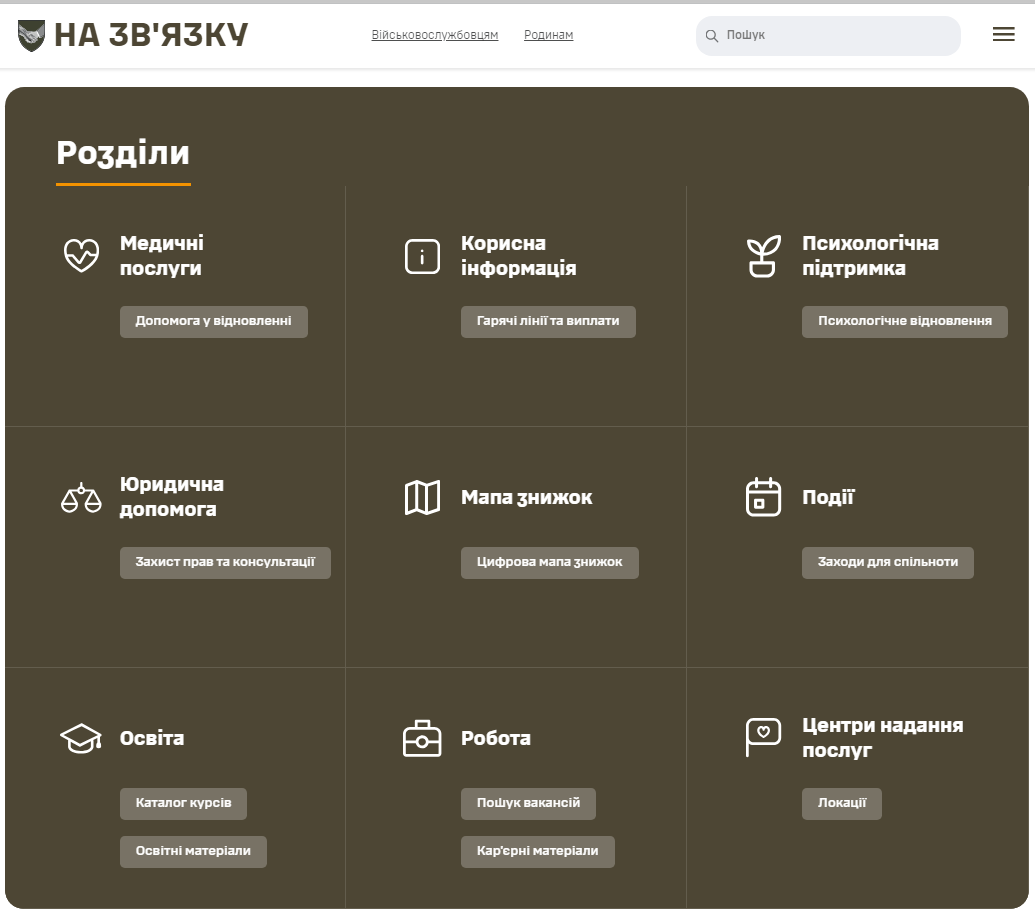
Task: Follow the Родинам link
Action: point(548,34)
